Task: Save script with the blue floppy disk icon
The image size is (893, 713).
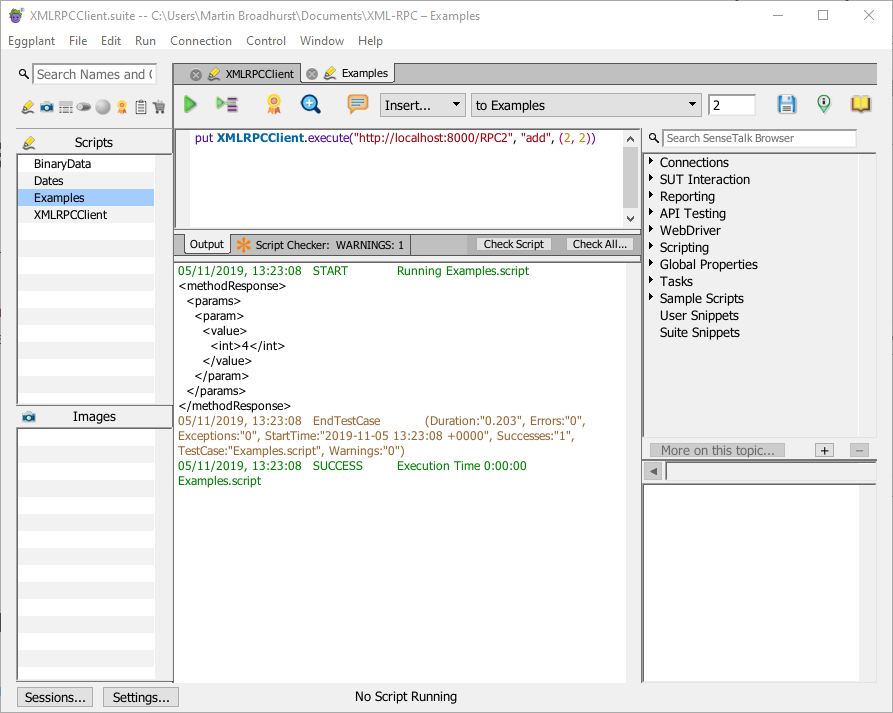Action: point(787,105)
